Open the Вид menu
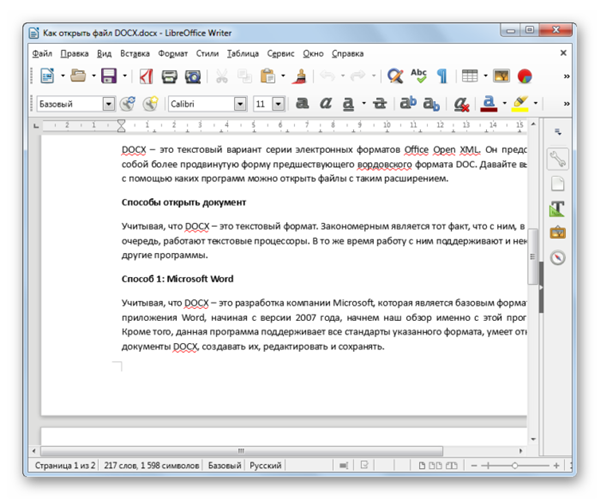Image resolution: width=600 pixels, height=500 pixels. click(x=104, y=54)
